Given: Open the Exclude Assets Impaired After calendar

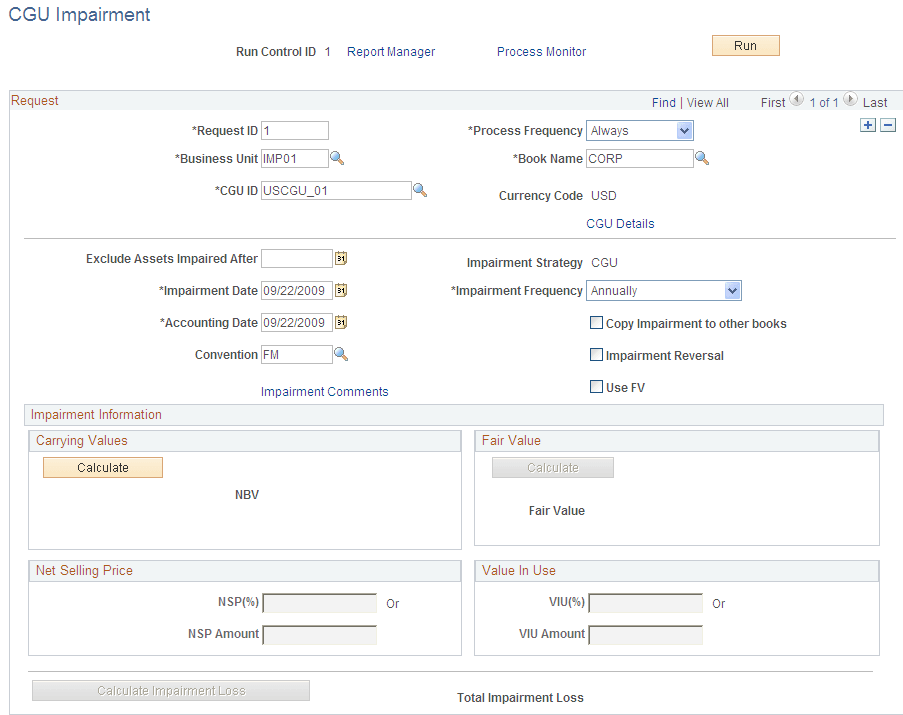Looking at the screenshot, I should click(x=340, y=258).
